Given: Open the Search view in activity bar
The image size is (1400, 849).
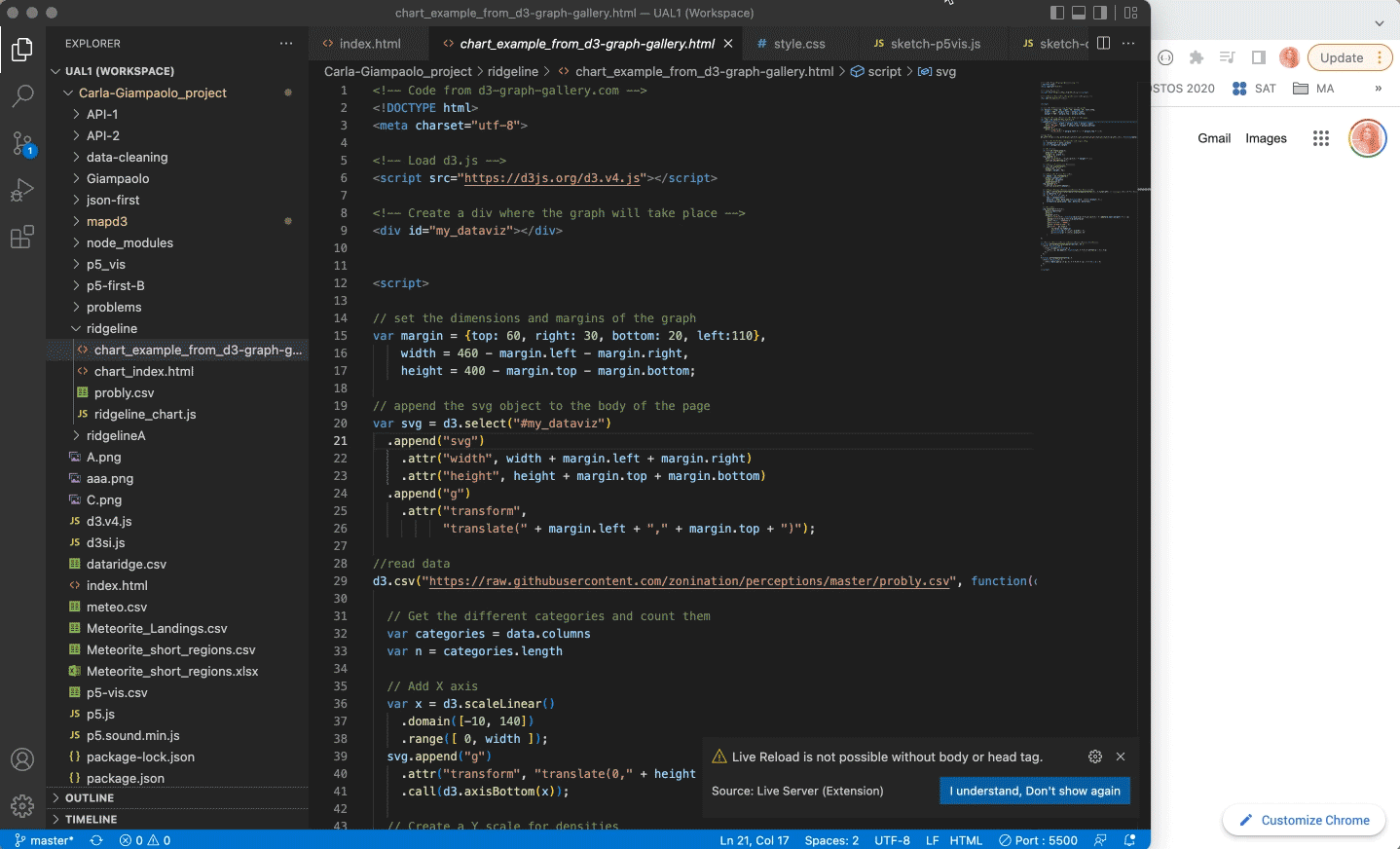Looking at the screenshot, I should pyautogui.click(x=22, y=95).
